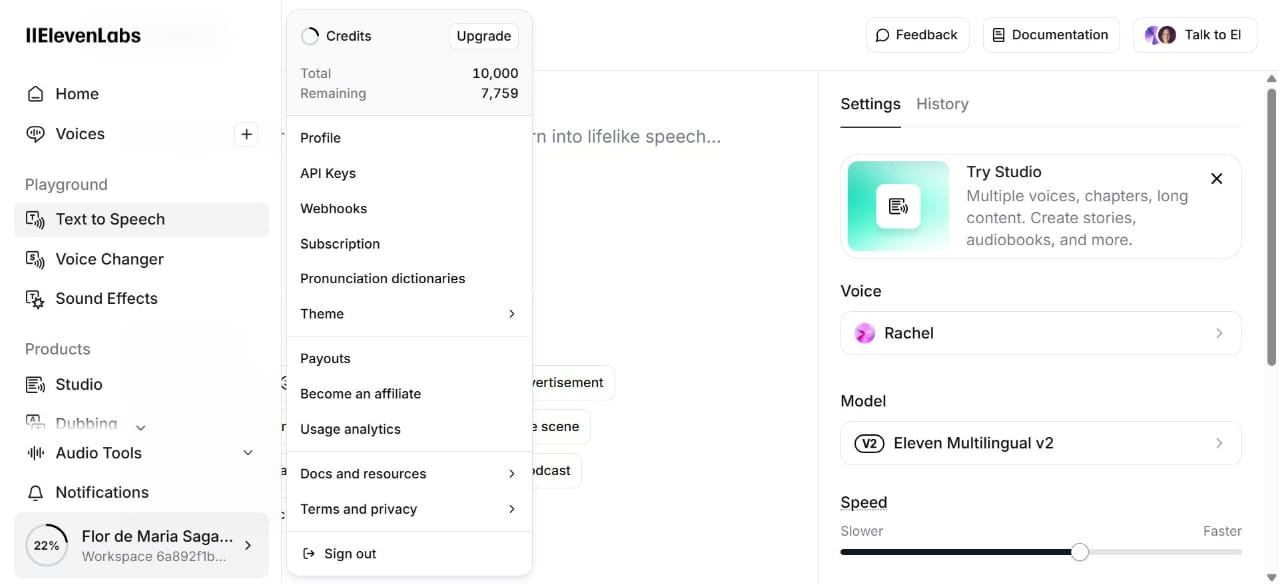Switch to the History tab

tap(942, 104)
